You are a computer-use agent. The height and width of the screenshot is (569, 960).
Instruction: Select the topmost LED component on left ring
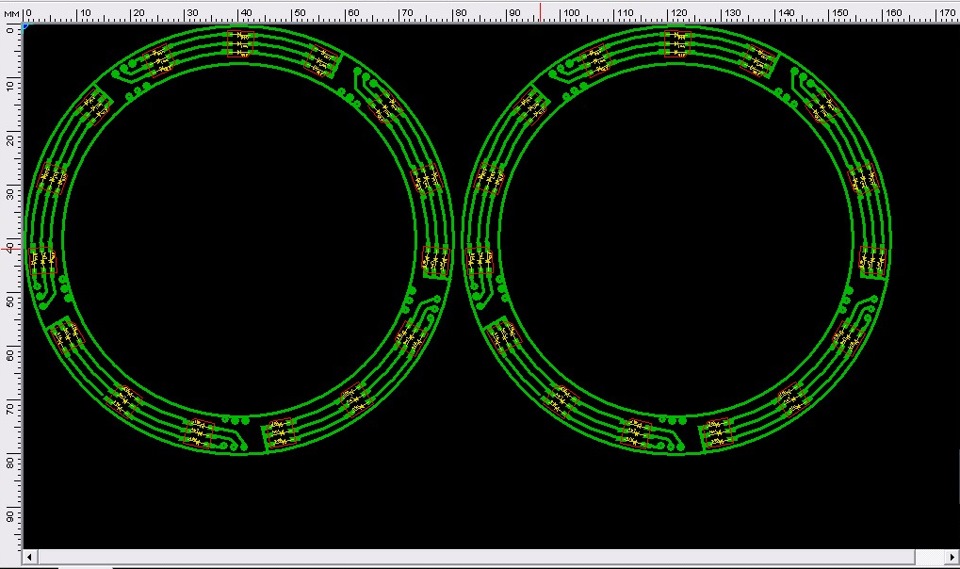tap(240, 44)
